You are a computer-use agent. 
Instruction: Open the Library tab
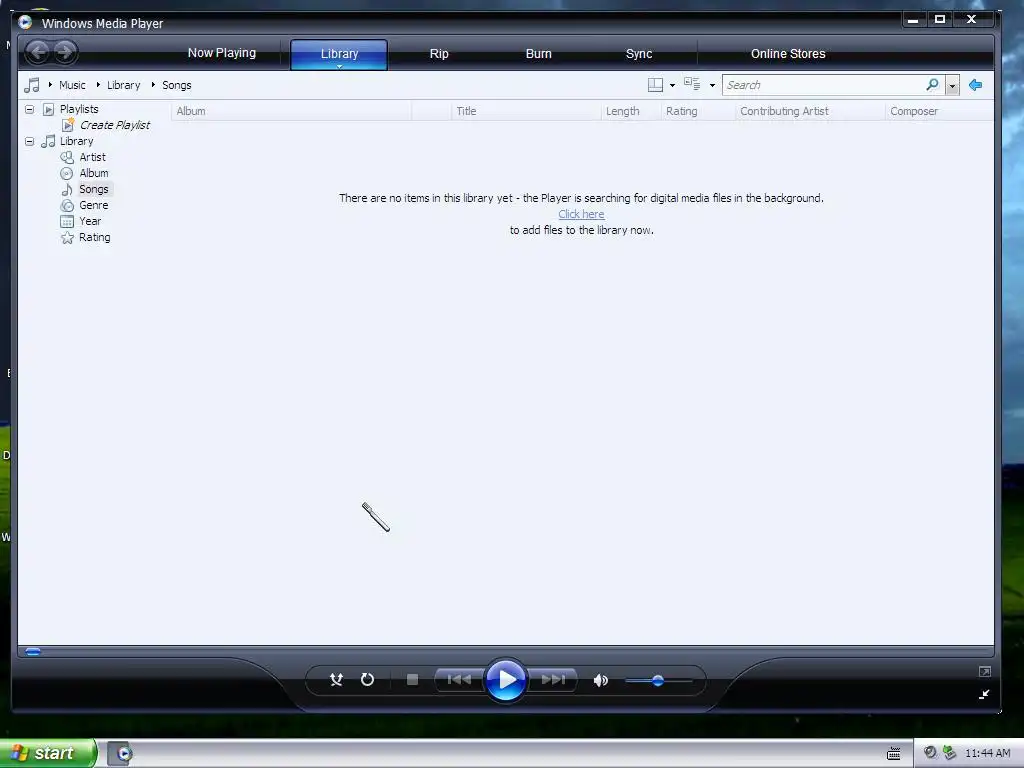coord(339,54)
